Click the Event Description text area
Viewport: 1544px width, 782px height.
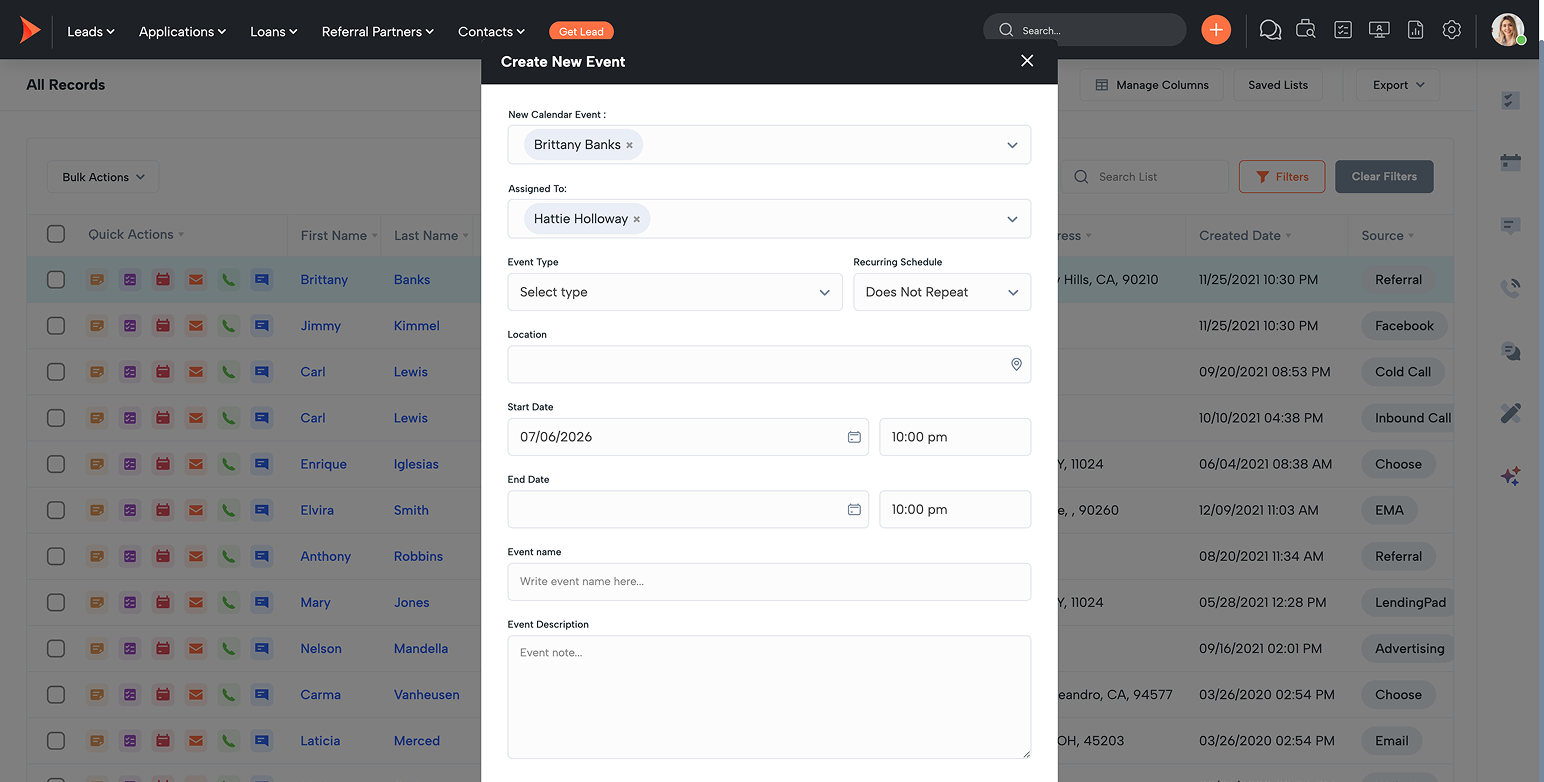pyautogui.click(x=769, y=697)
